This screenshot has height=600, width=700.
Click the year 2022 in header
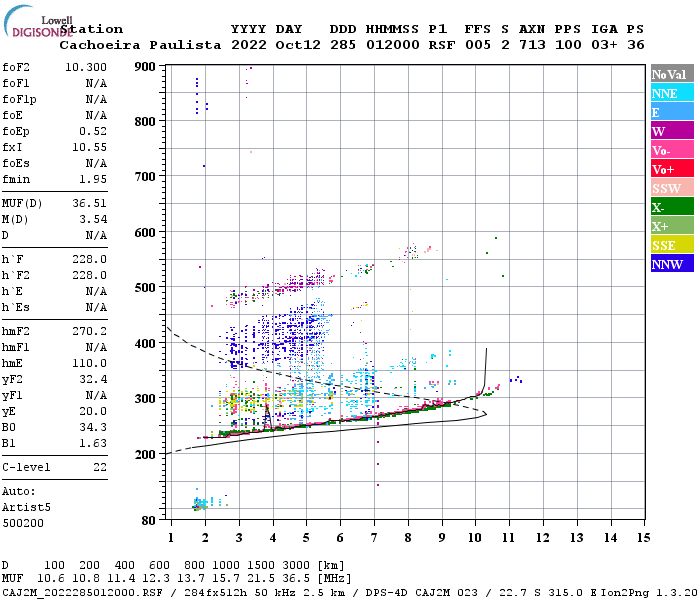249,45
